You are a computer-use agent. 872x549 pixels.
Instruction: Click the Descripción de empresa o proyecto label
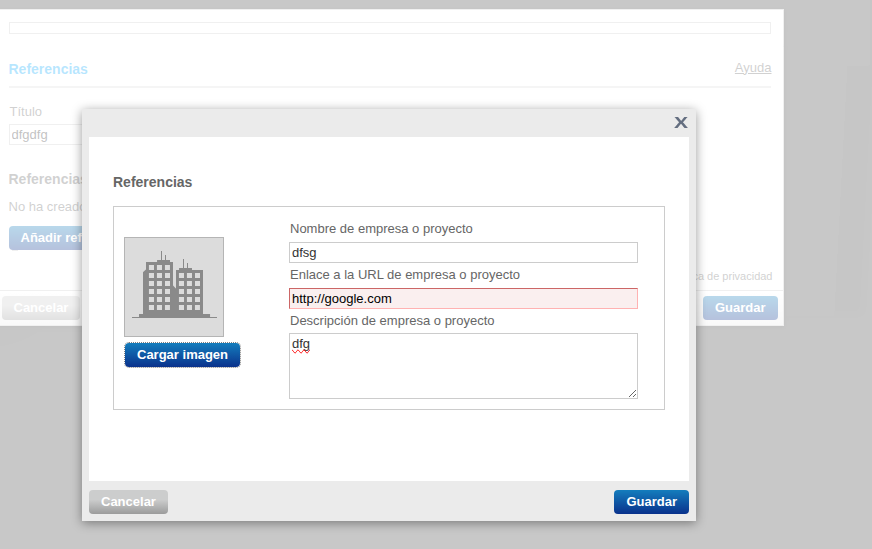(392, 321)
